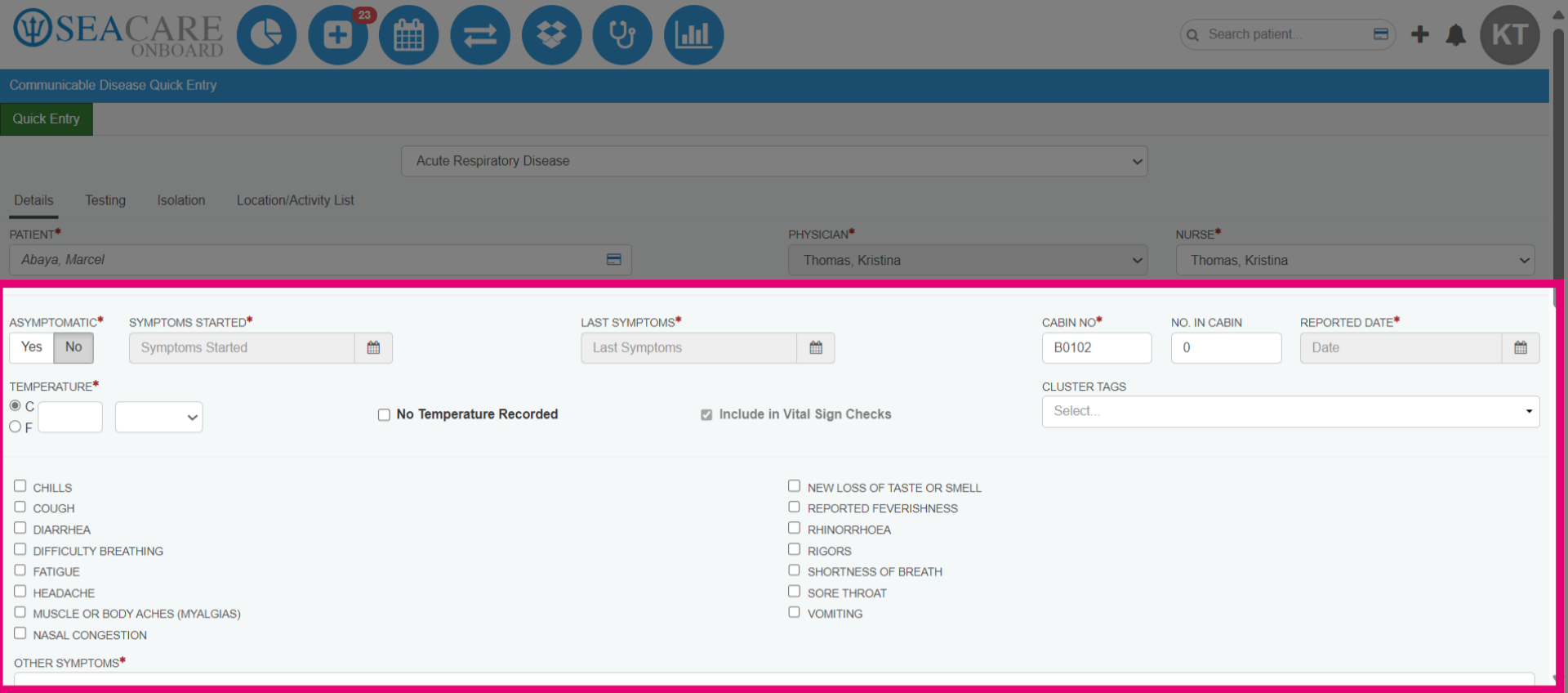Check SHORTNESS OF BREATH symptom
Viewport: 1568px width, 693px height.
(794, 570)
